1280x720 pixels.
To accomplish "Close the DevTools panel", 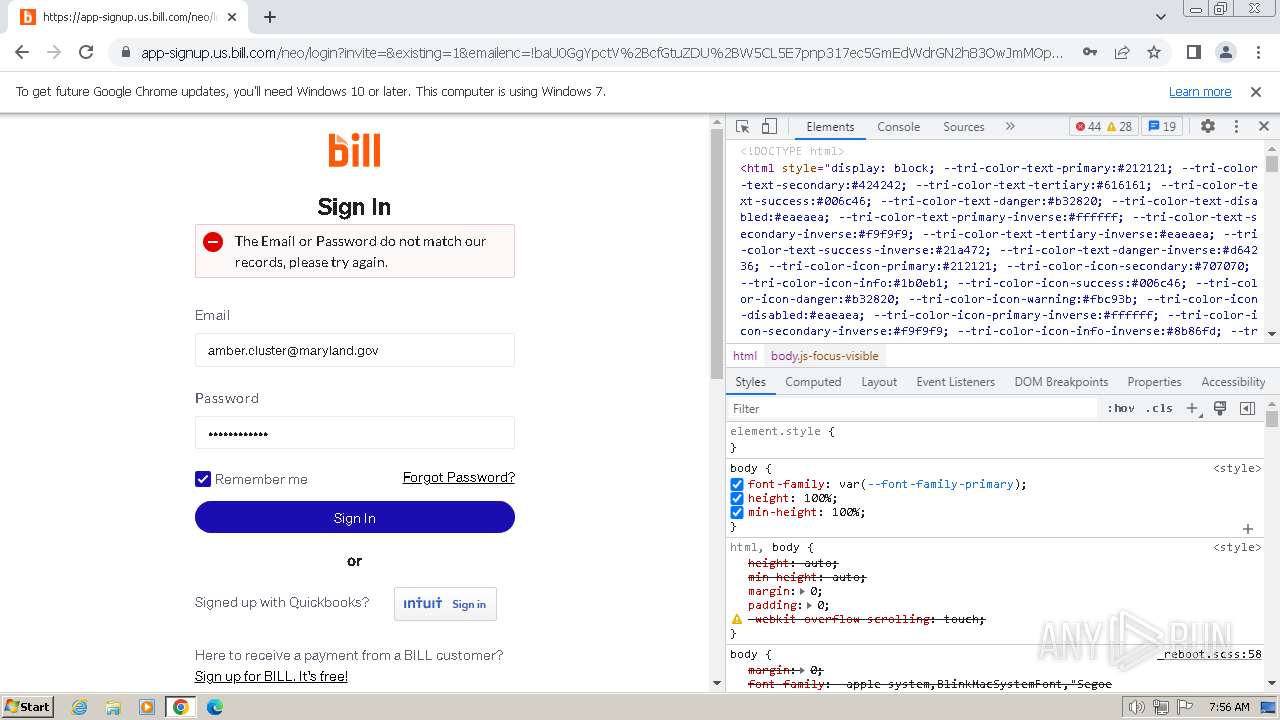I will tap(1263, 127).
